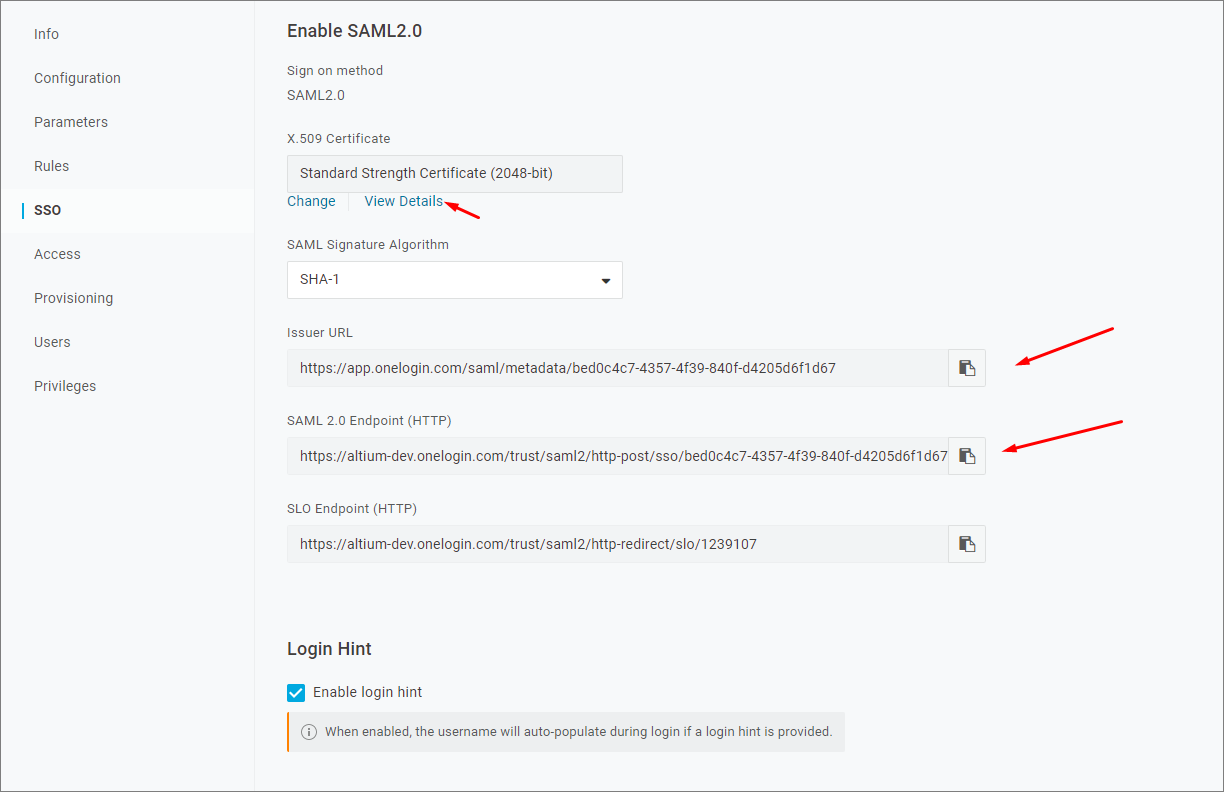Viewport: 1224px width, 792px height.
Task: Open the Provisioning section
Action: point(73,298)
